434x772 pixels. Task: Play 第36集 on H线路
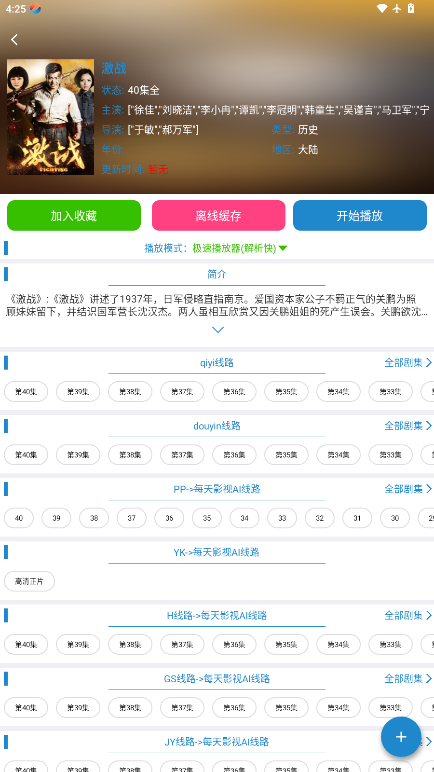234,644
